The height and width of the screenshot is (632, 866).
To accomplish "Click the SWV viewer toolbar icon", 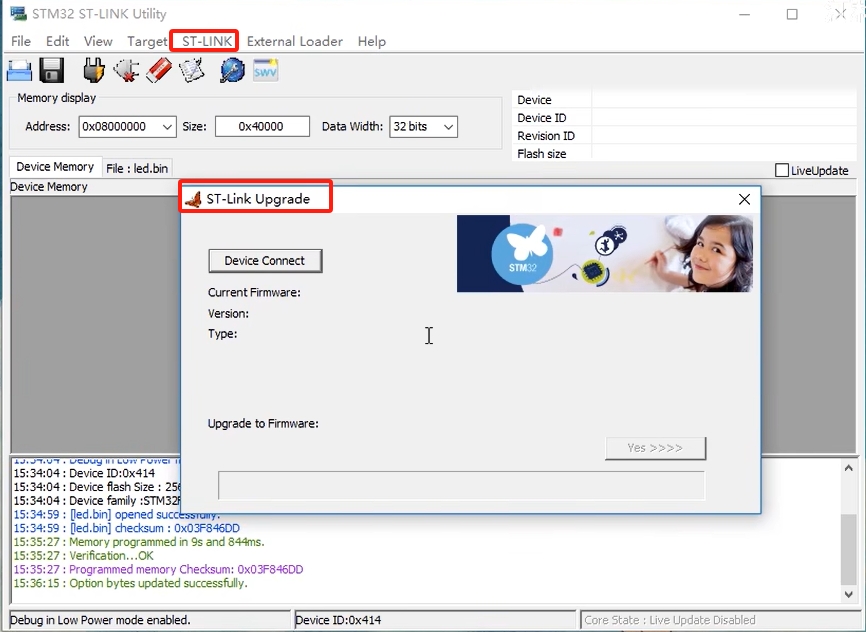I will [266, 70].
